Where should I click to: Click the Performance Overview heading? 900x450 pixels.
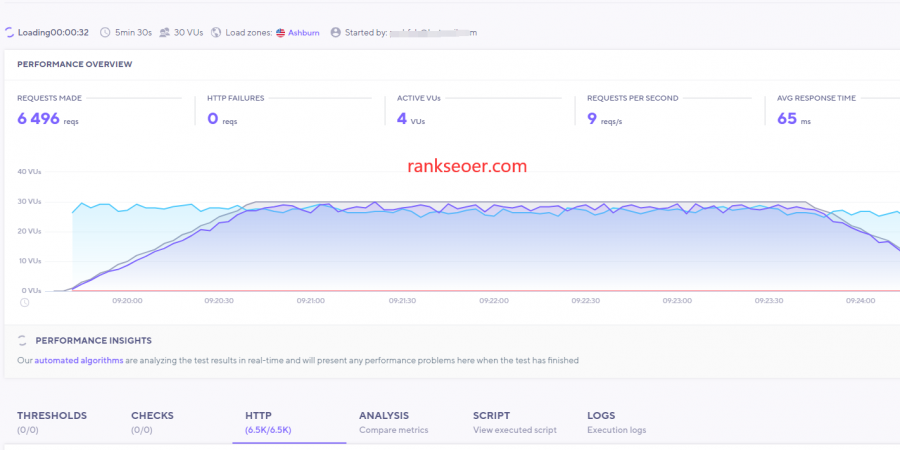pyautogui.click(x=75, y=64)
